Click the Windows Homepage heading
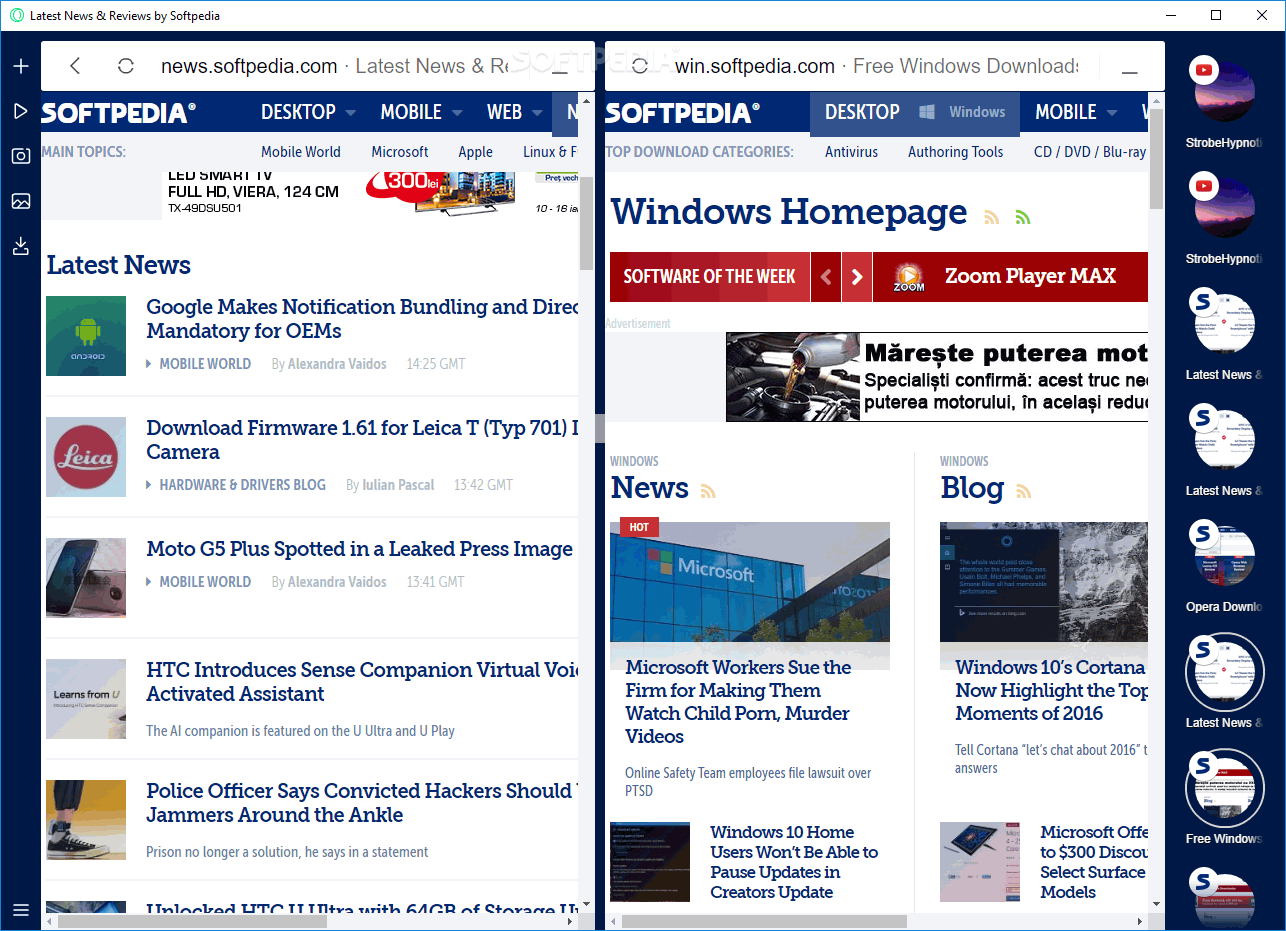This screenshot has height=931, width=1286. click(789, 212)
